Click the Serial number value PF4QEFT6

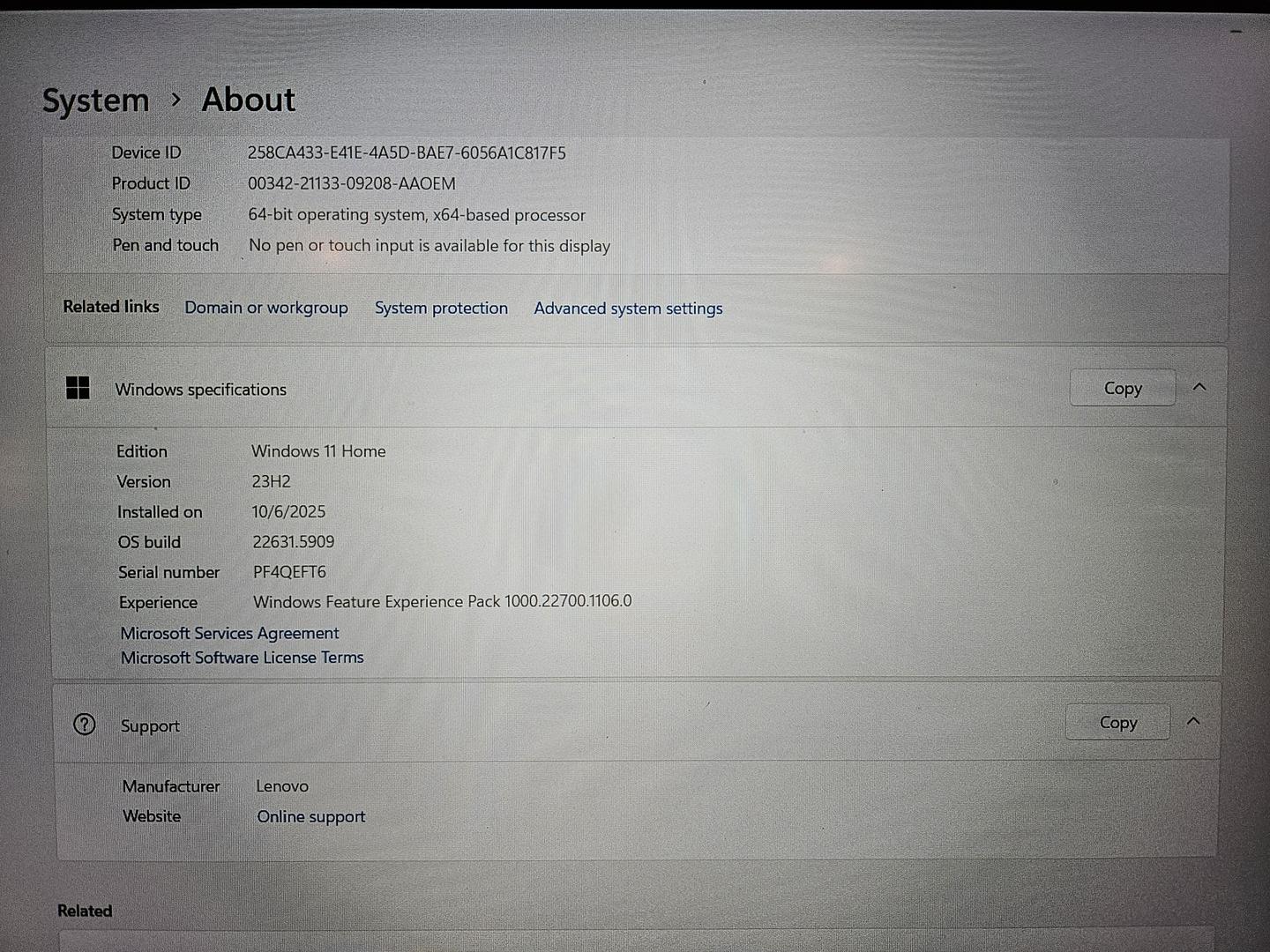click(289, 572)
